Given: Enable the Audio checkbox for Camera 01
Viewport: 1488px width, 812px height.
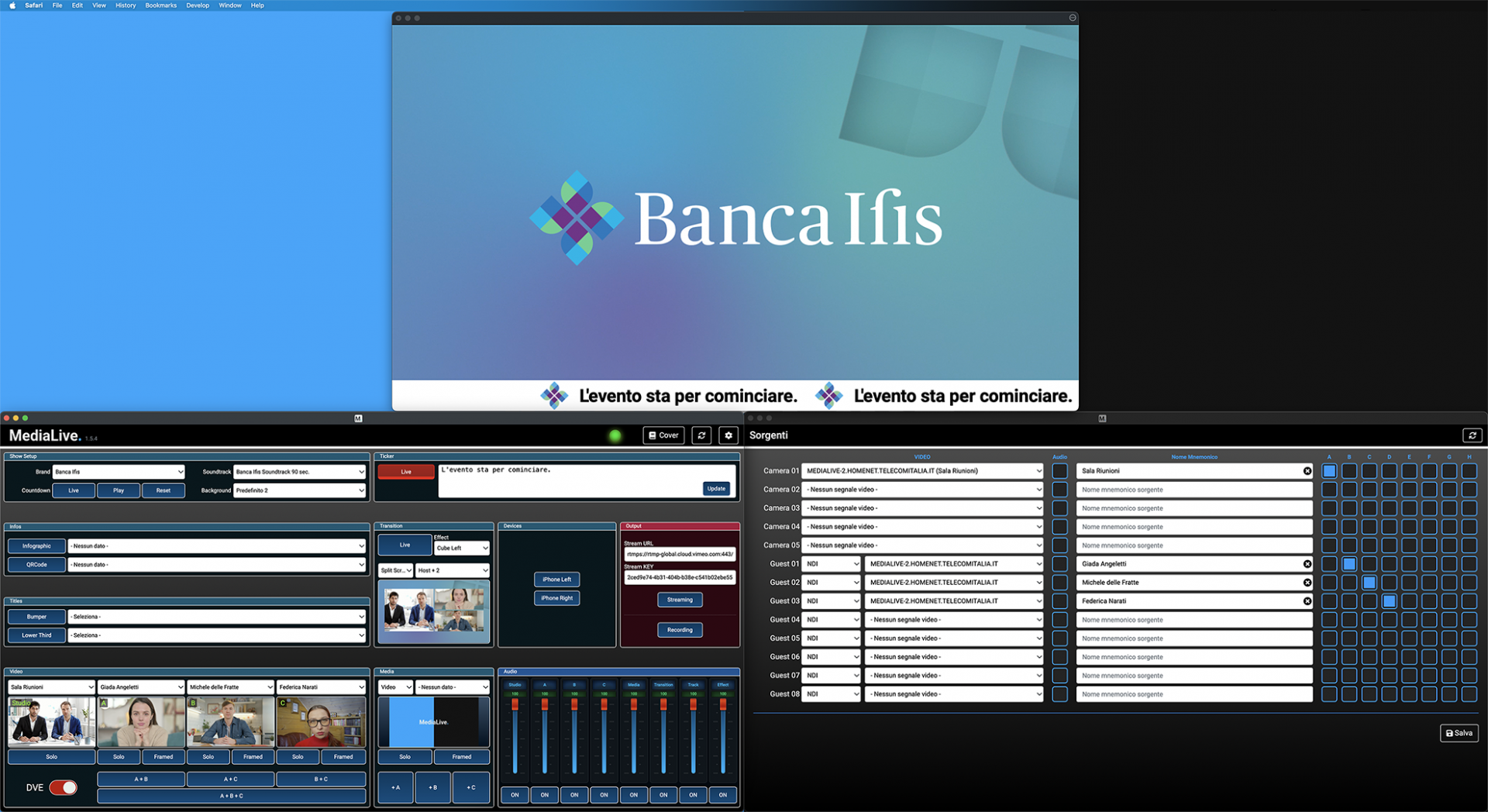Looking at the screenshot, I should click(x=1059, y=471).
